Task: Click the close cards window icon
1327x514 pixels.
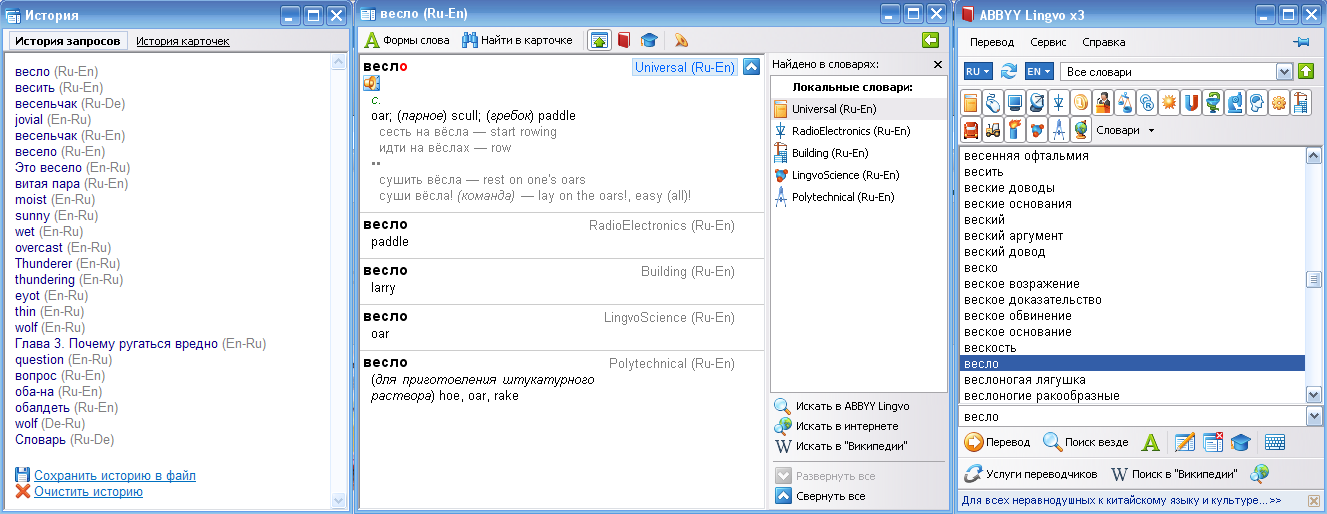Action: pyautogui.click(x=1213, y=442)
